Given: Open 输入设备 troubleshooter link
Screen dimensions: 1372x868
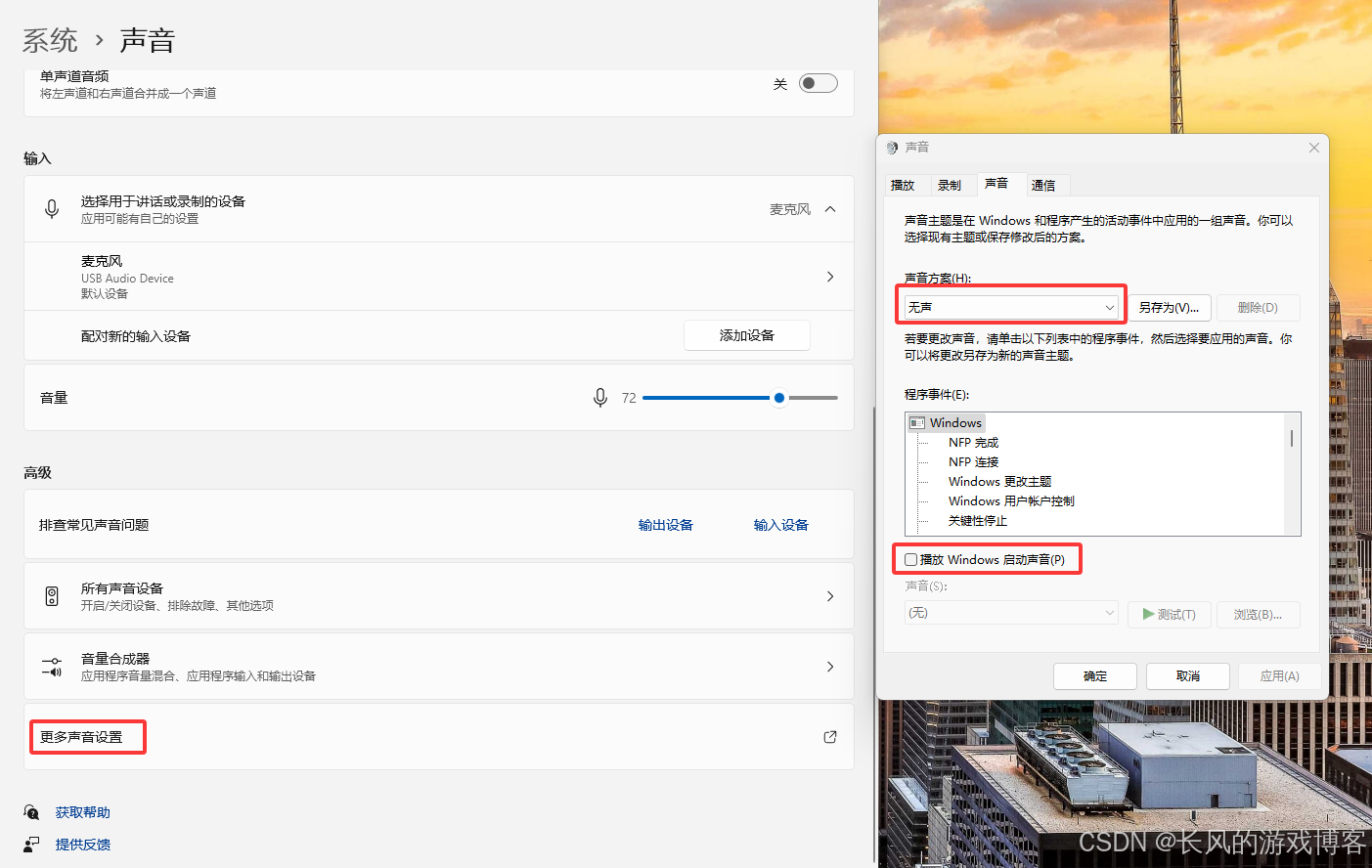Looking at the screenshot, I should pos(781,525).
